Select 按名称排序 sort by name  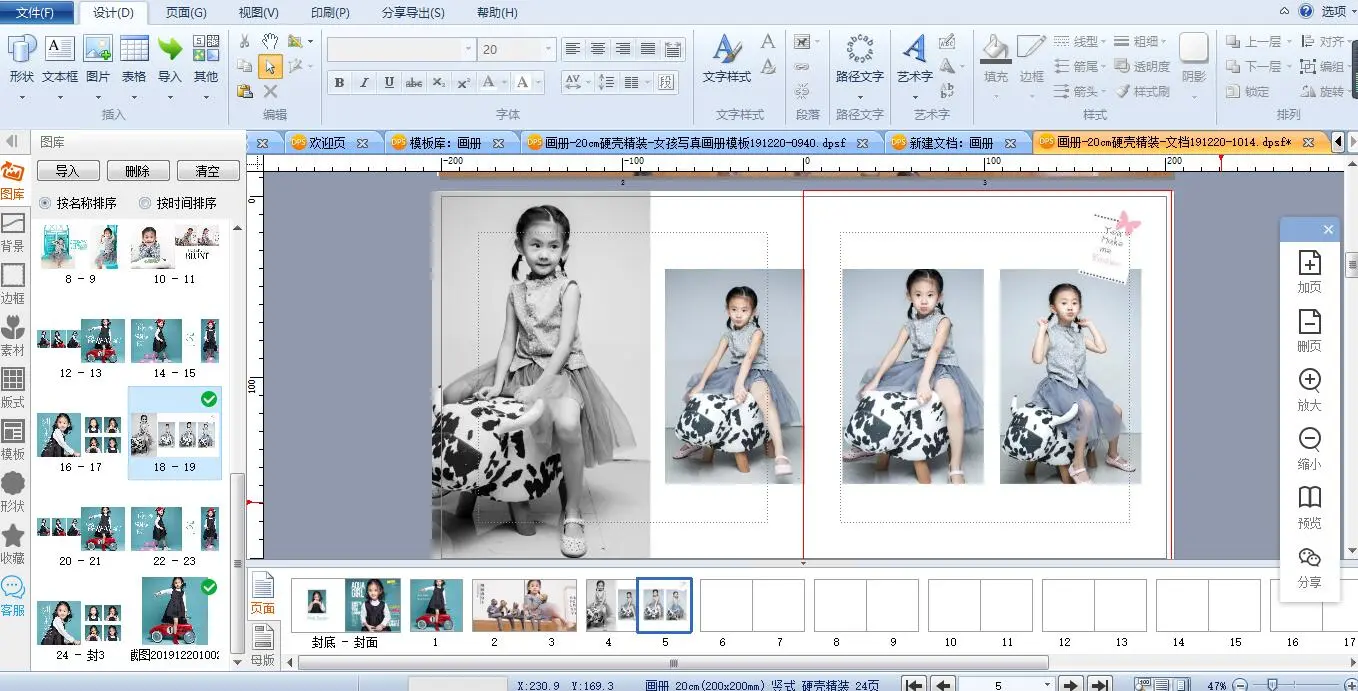[45, 203]
